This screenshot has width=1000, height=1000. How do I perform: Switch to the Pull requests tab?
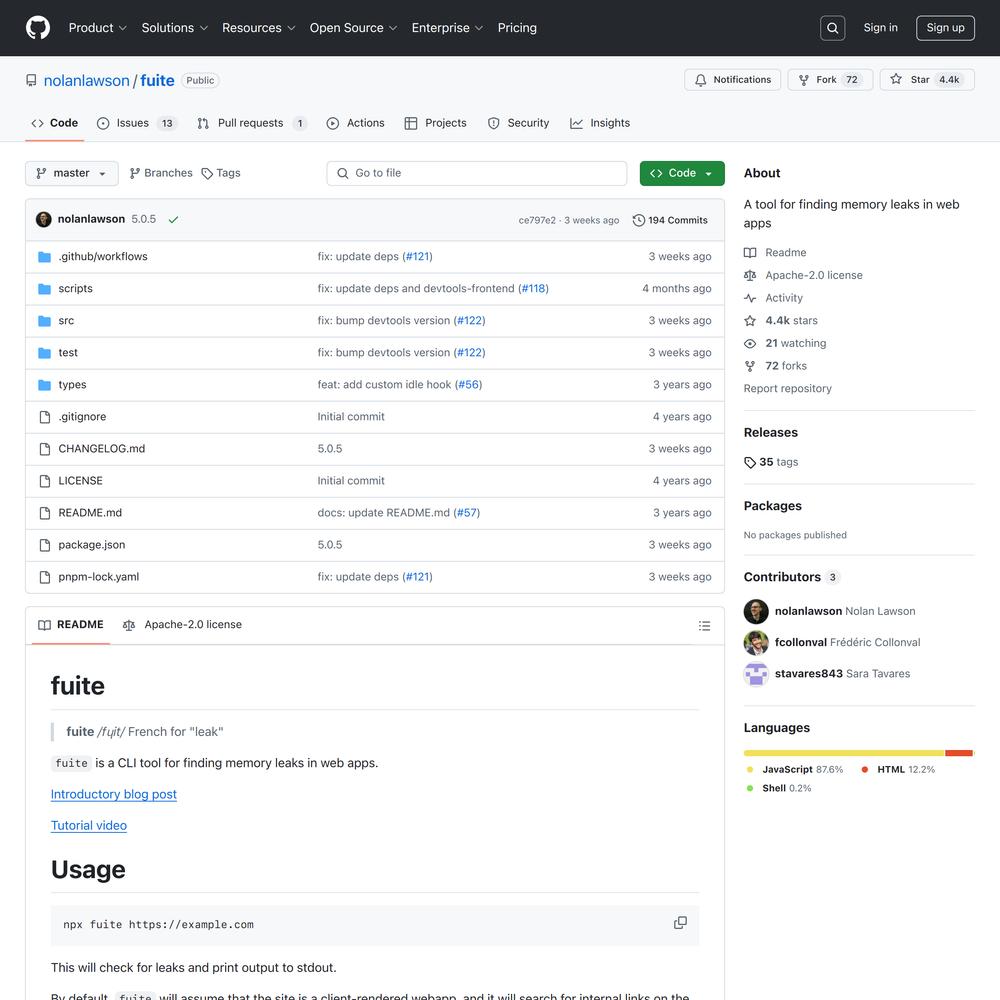(x=252, y=123)
